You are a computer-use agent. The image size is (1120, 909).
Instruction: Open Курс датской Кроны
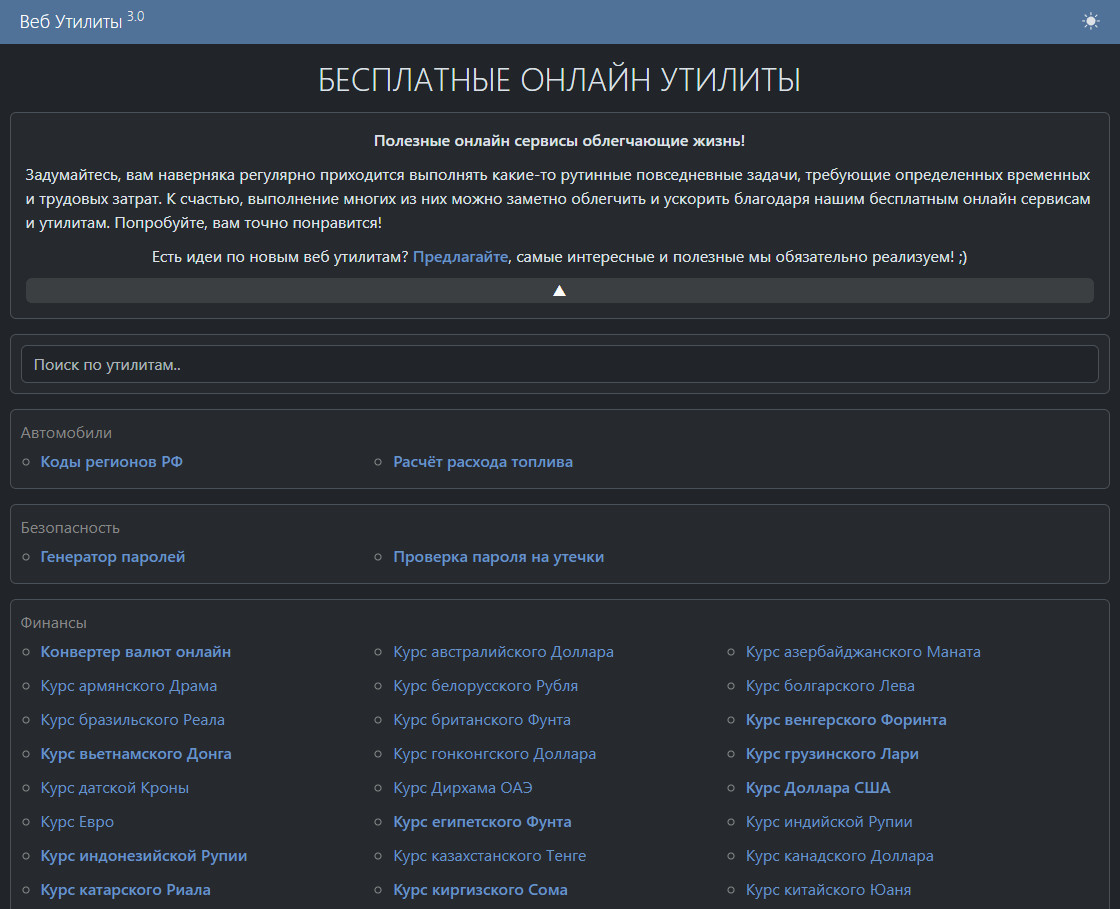pos(114,788)
